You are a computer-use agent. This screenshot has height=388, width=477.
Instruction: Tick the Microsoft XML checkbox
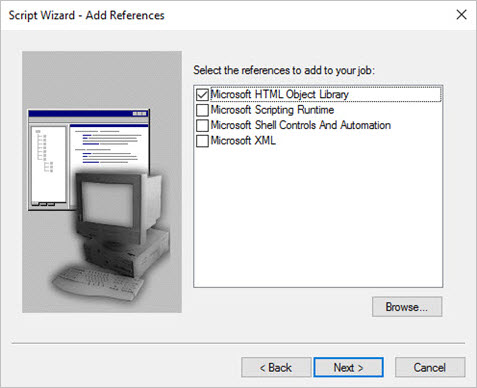[202, 141]
